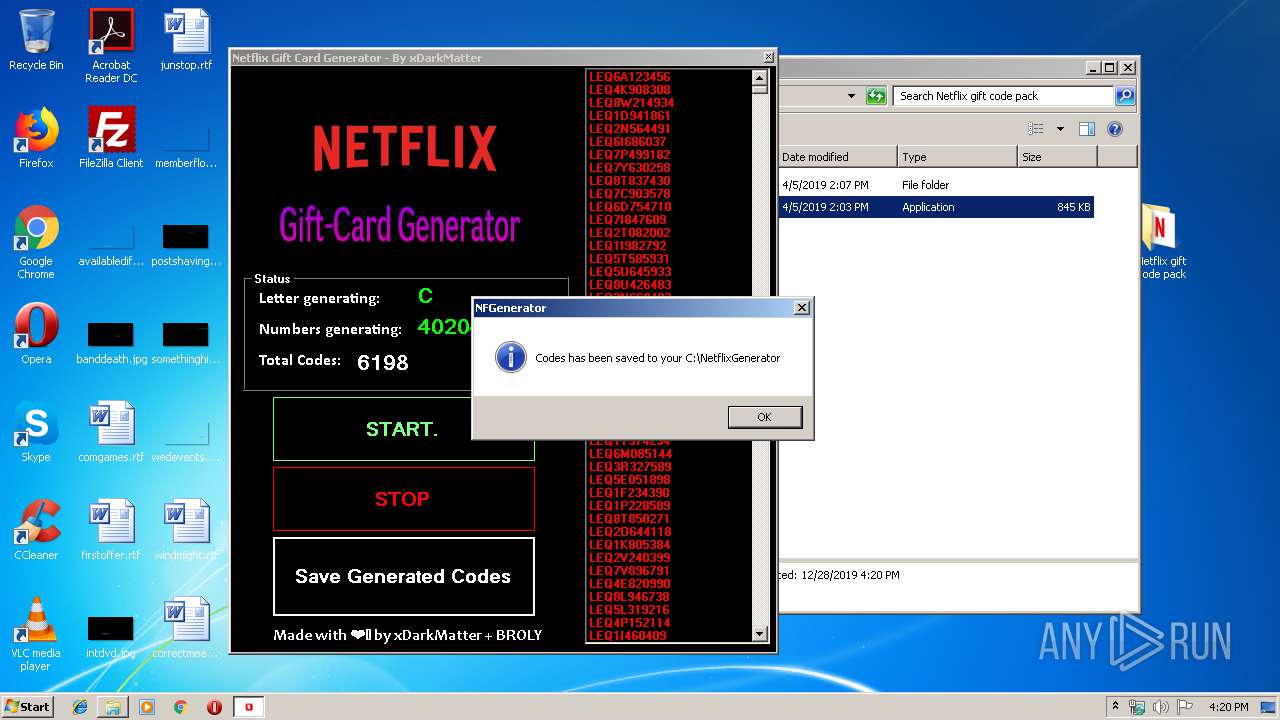Open Chrome from the taskbar
Image resolution: width=1280 pixels, height=720 pixels.
click(x=180, y=707)
